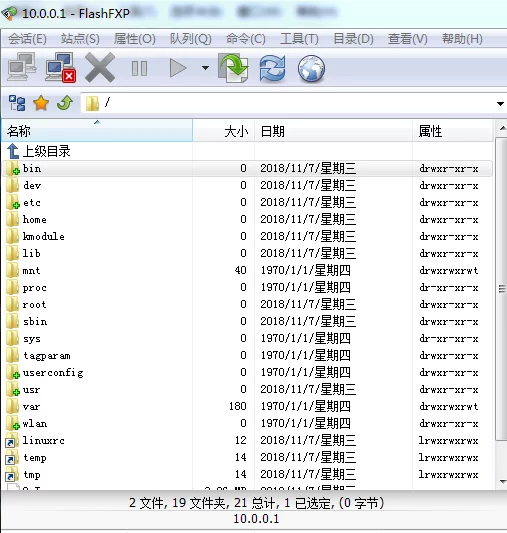Click the Abort X toolbar icon
This screenshot has width=507, height=533.
pos(100,68)
